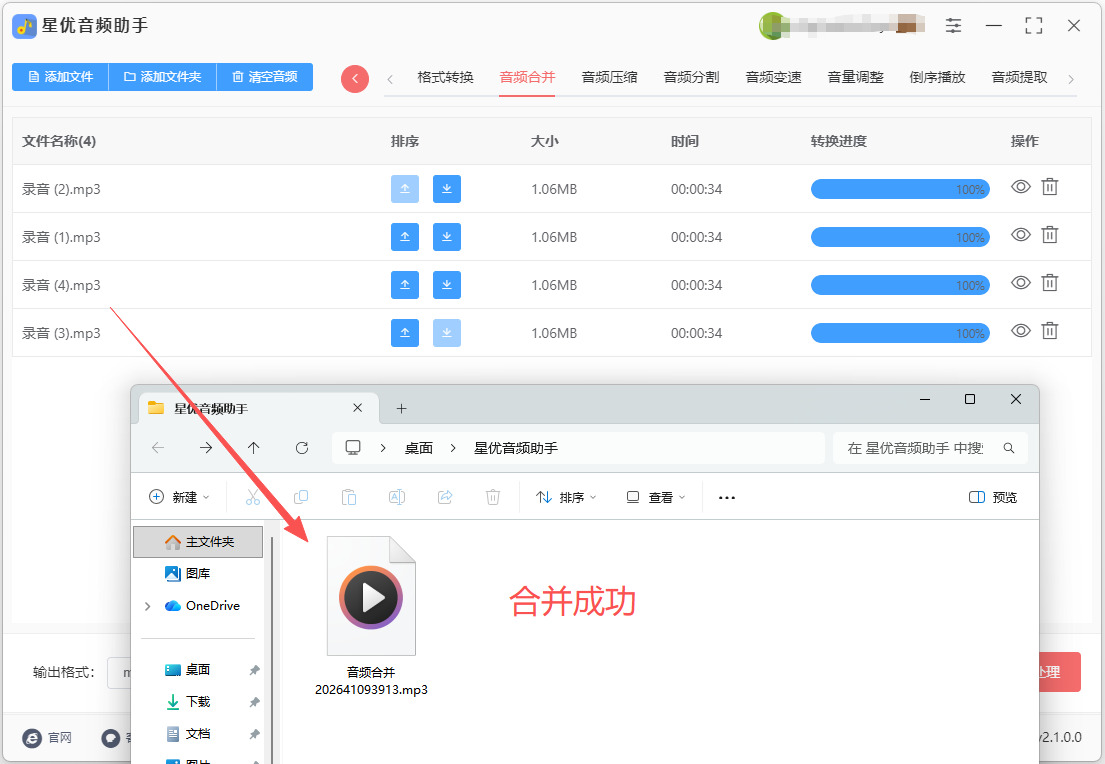1105x764 pixels.
Task: Open the settings sliders icon in title bar
Action: [953, 26]
